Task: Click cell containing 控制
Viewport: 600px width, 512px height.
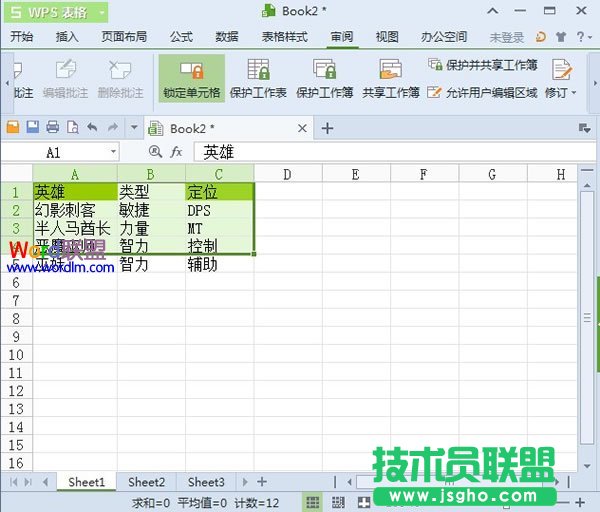Action: pyautogui.click(x=220, y=246)
